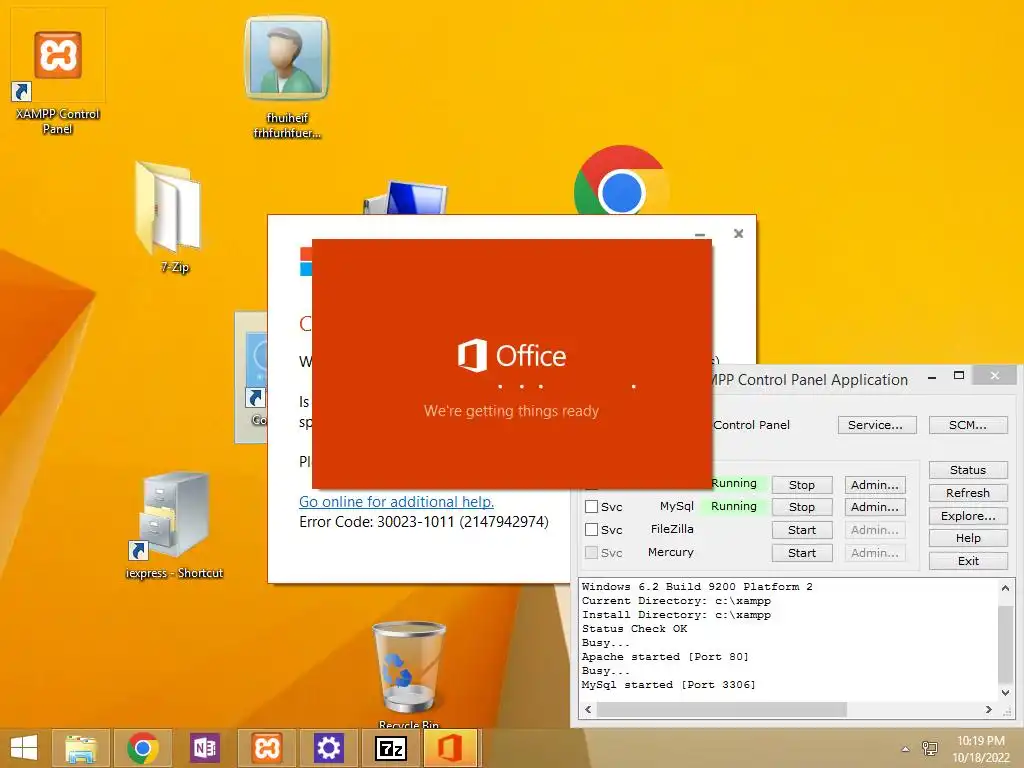Screen dimensions: 1024x768
Task: Click the 'Status Check OK' log line
Action: [x=634, y=629]
